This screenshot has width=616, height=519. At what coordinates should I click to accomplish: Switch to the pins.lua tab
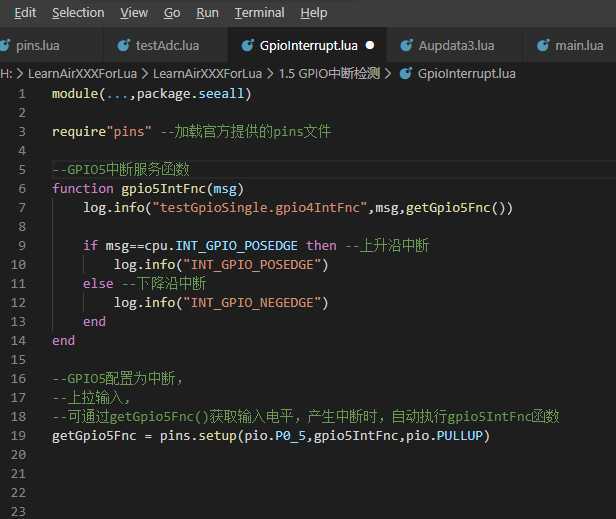click(36, 46)
